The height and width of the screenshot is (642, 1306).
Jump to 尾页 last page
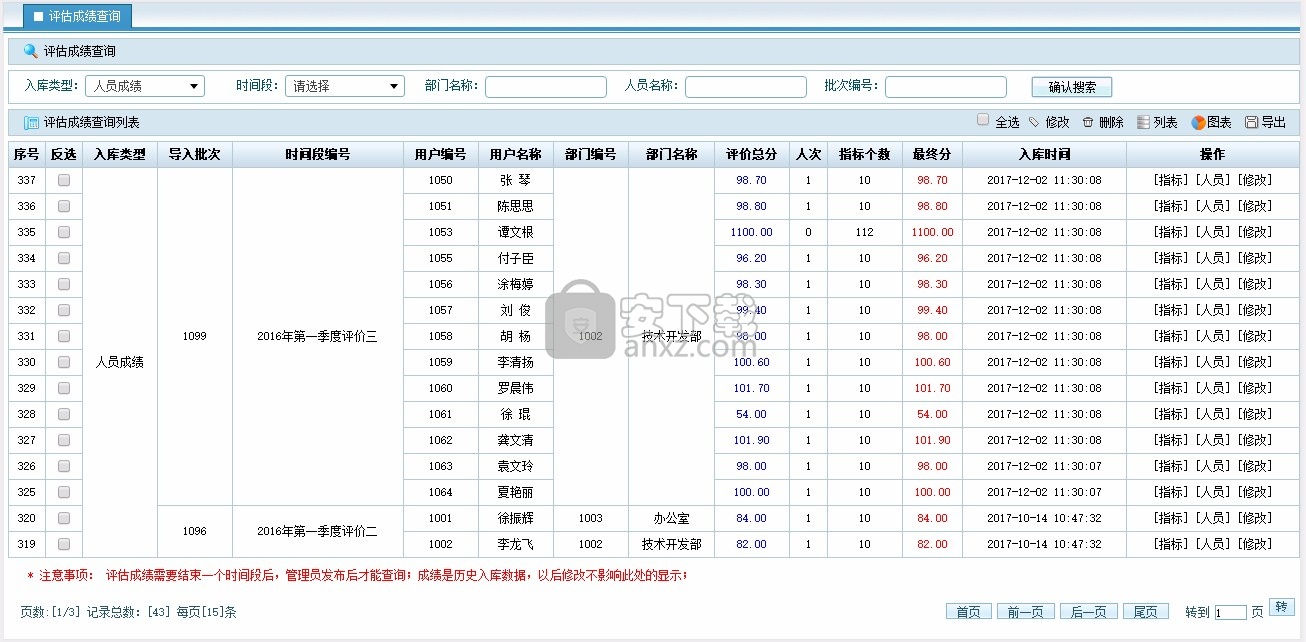[1146, 612]
